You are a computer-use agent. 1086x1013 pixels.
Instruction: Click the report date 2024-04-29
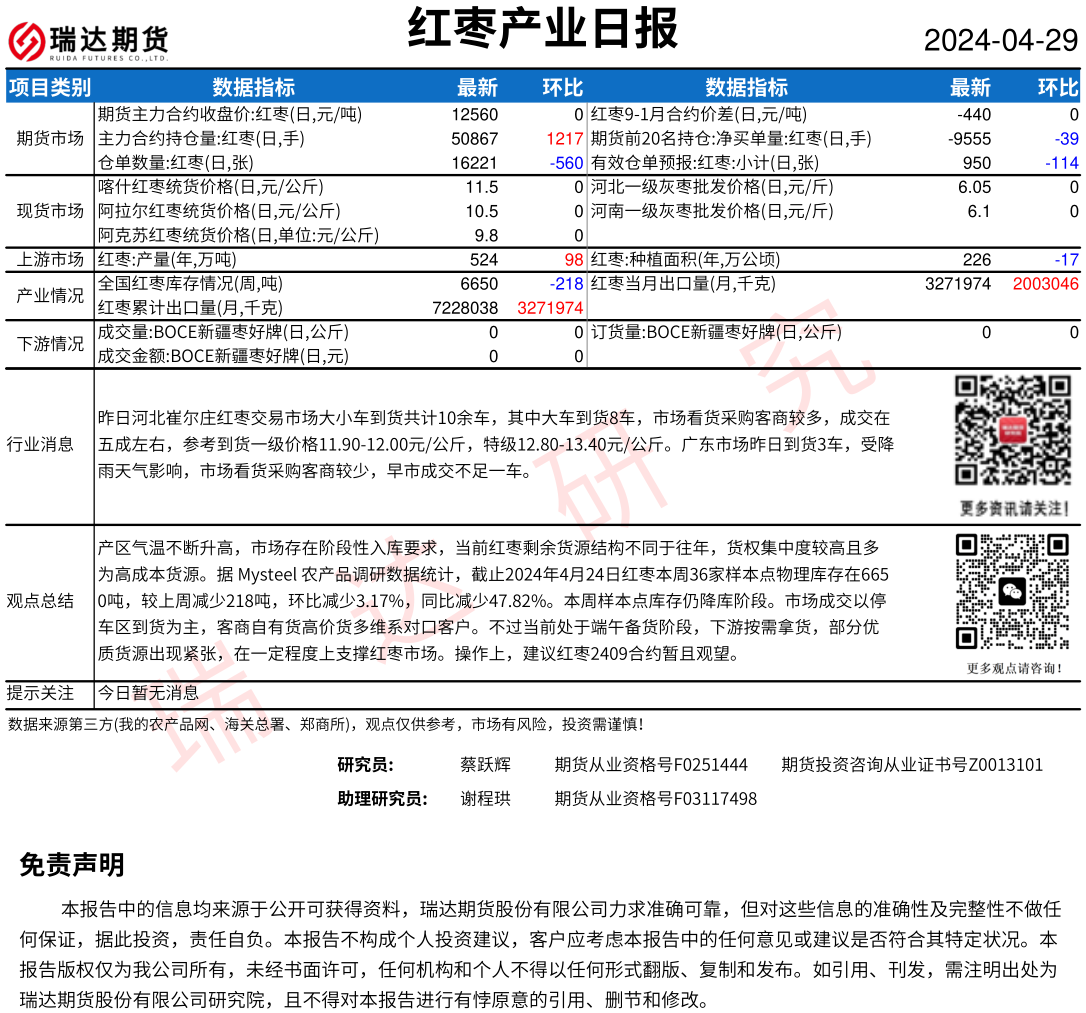tap(1000, 41)
